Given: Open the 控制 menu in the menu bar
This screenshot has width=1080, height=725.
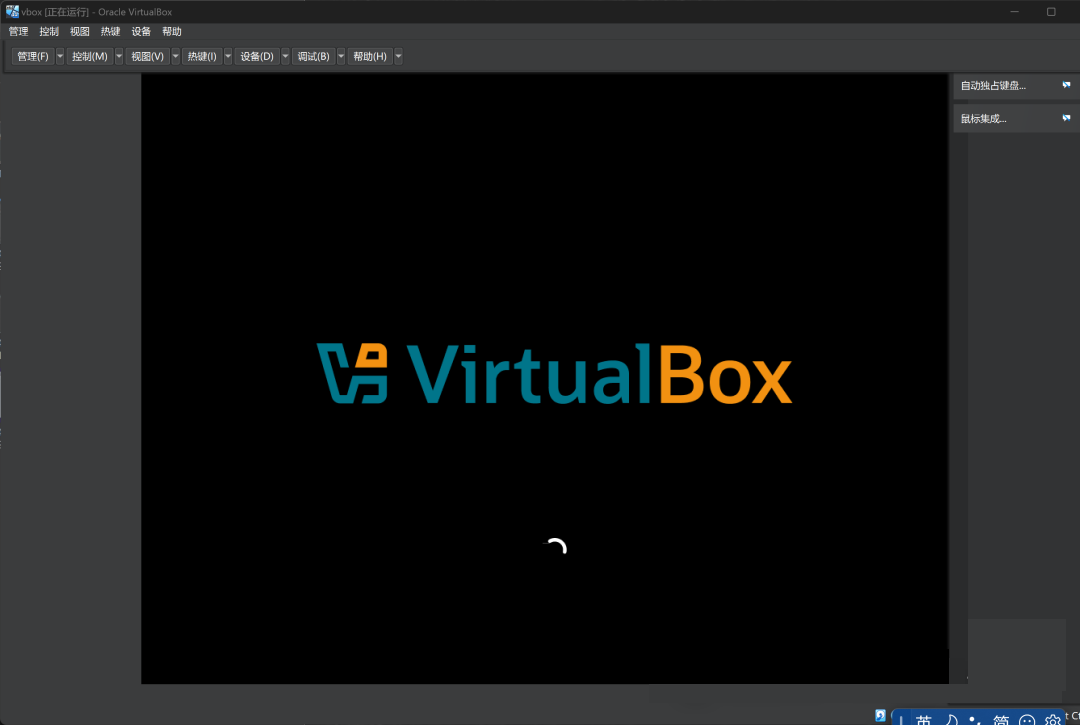Looking at the screenshot, I should tap(49, 32).
